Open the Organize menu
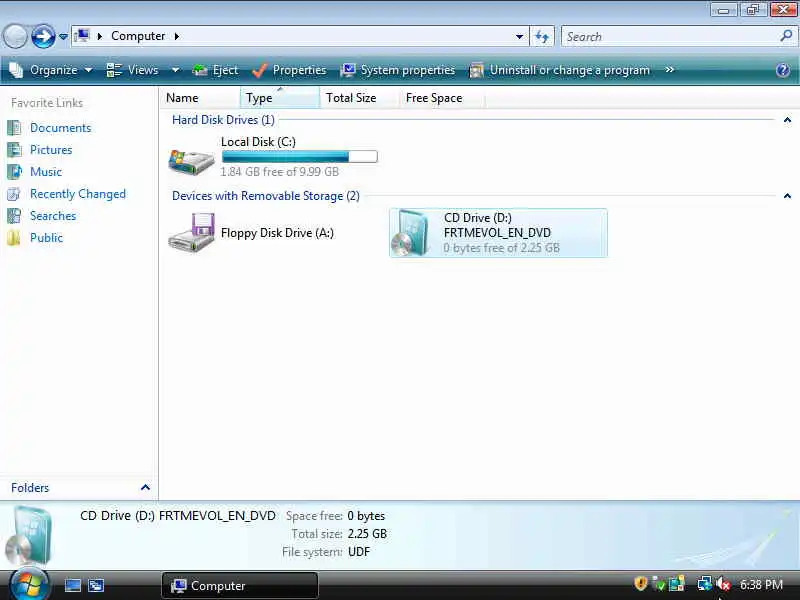The image size is (800, 600). [x=51, y=70]
